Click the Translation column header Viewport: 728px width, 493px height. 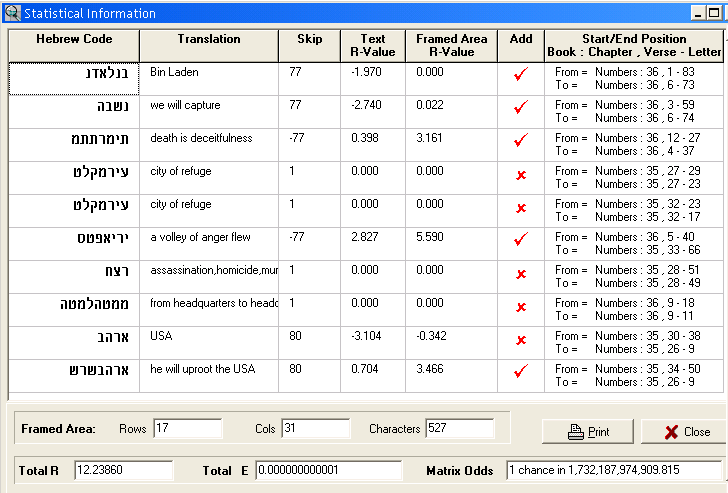[209, 45]
